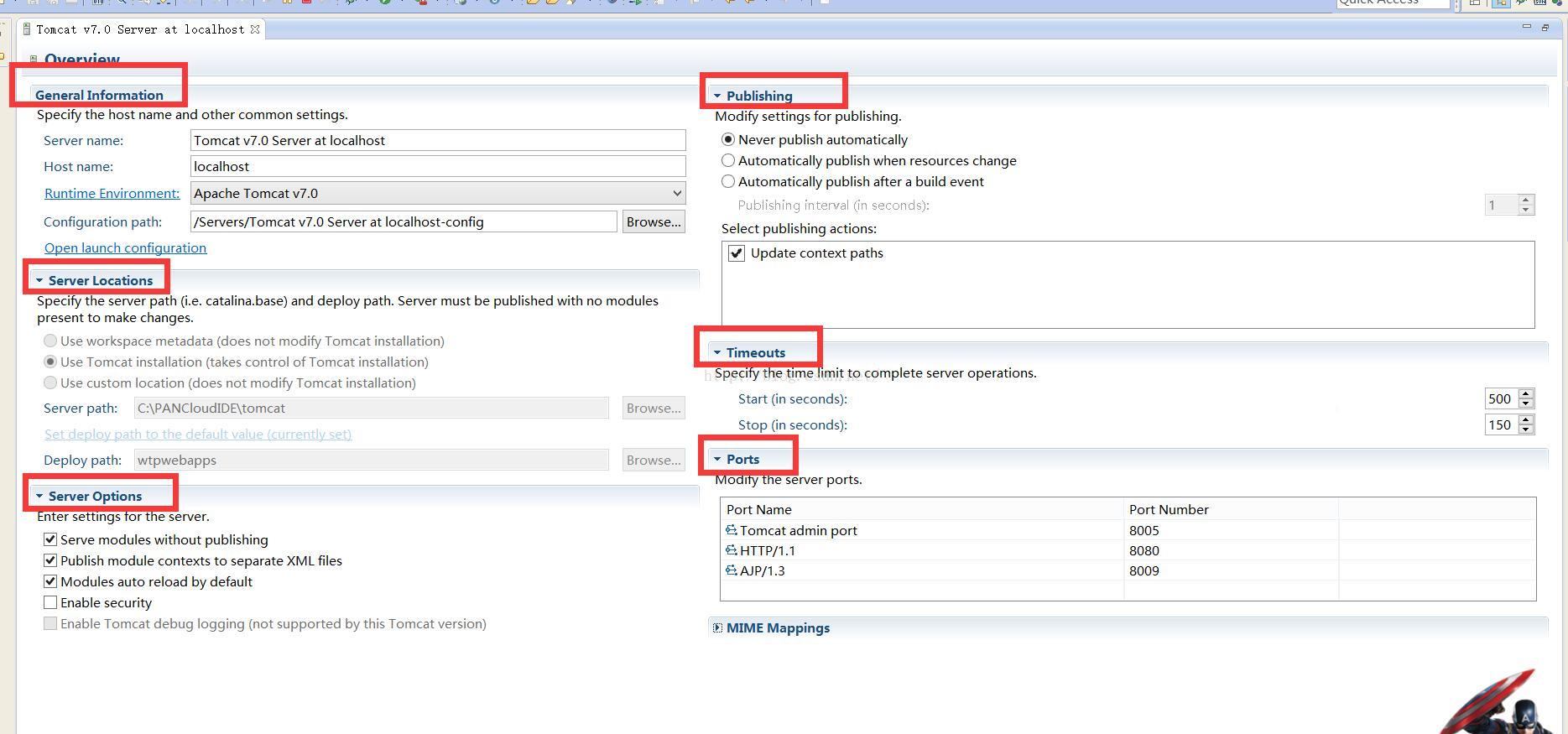Click the Stop timeout value 150
This screenshot has width=1568, height=734.
1501,424
